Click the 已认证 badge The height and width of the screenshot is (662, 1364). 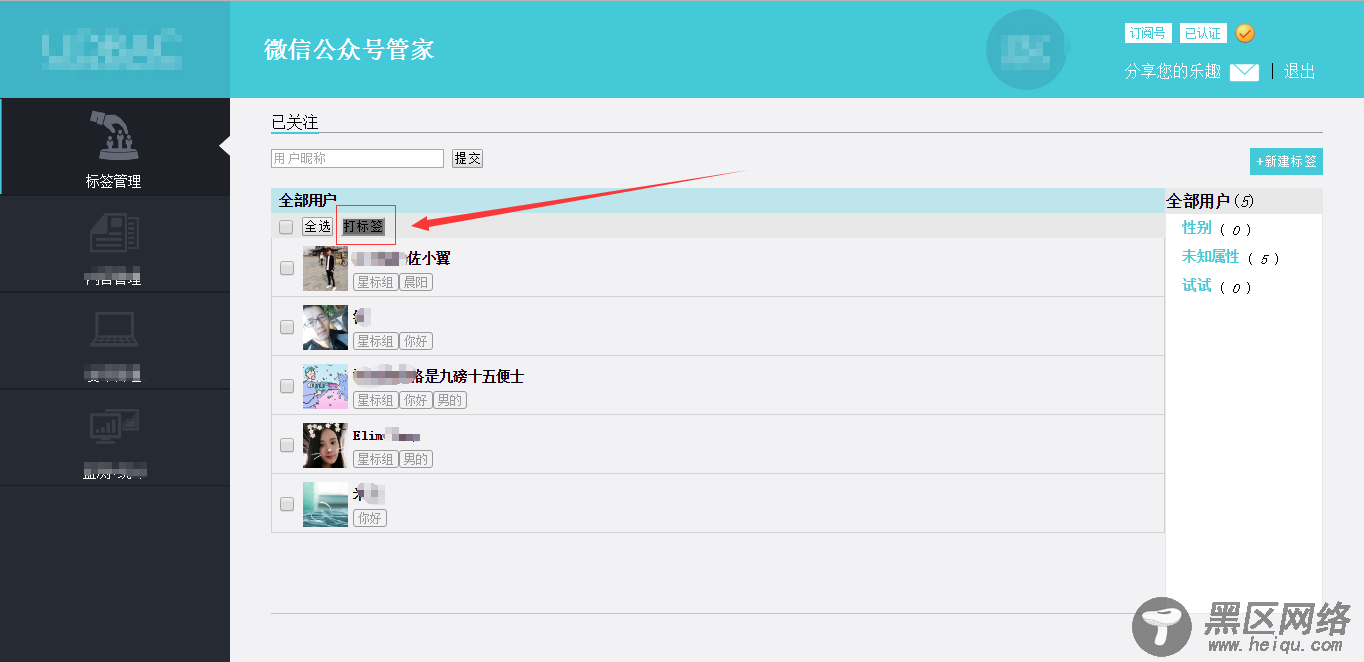(1203, 33)
